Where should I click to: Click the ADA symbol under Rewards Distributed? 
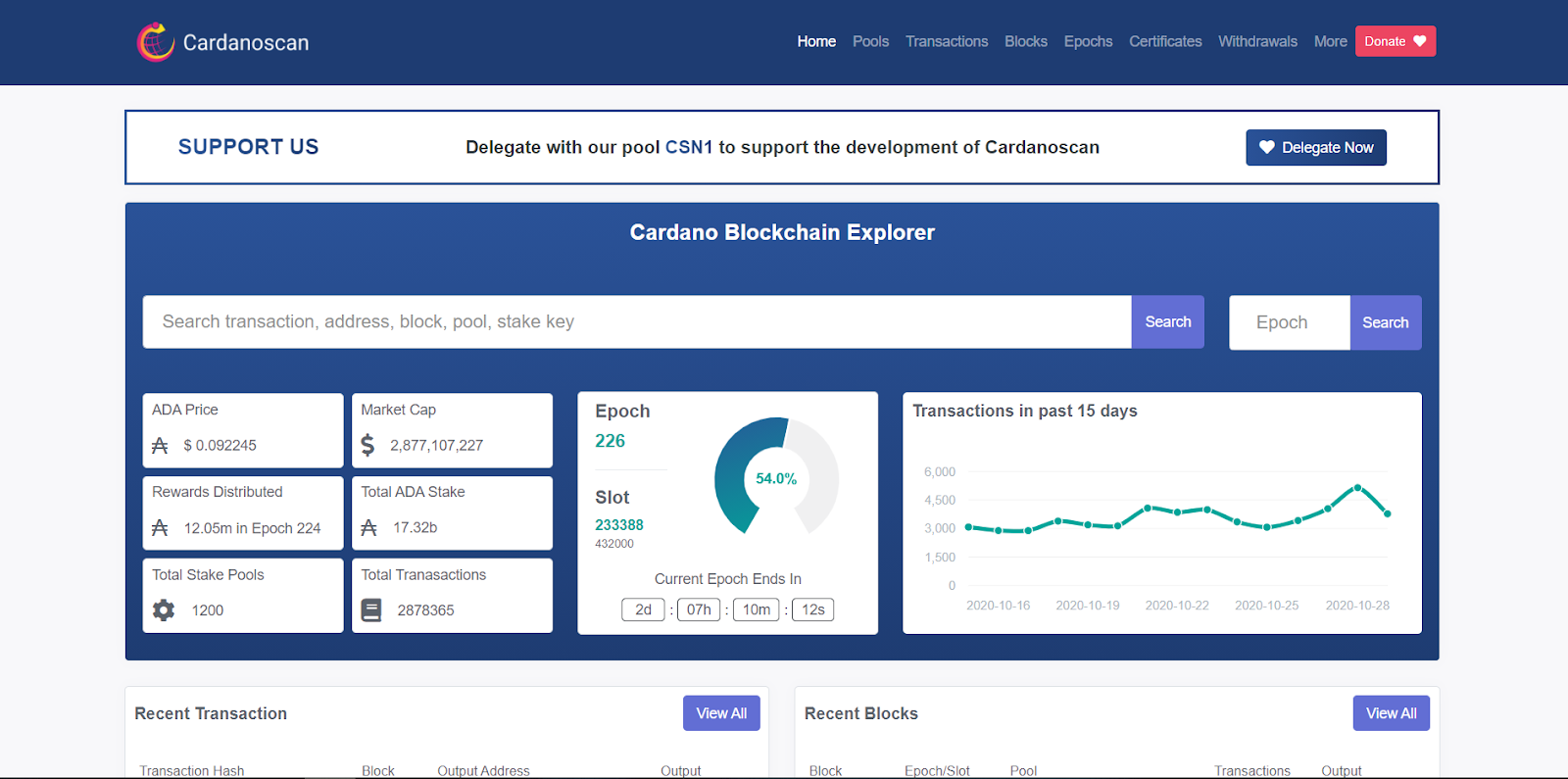[161, 528]
